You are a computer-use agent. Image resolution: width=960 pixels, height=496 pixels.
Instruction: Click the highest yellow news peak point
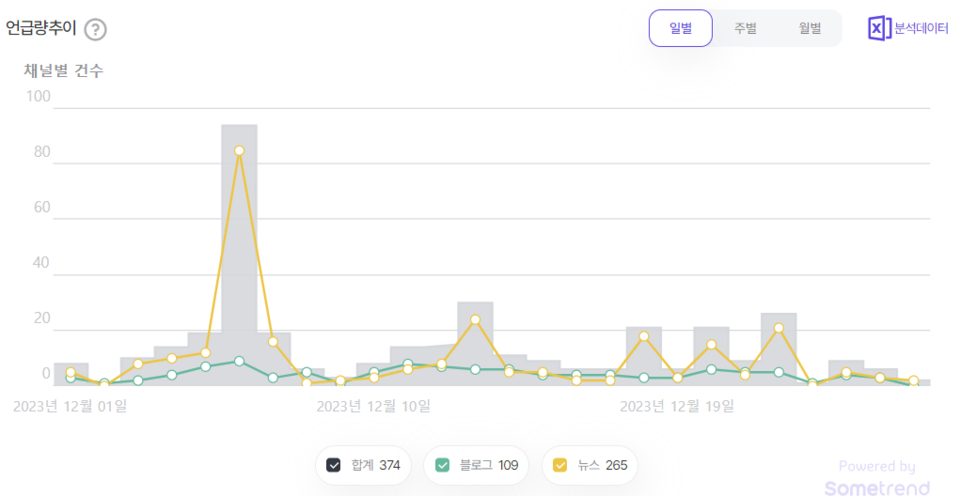(239, 151)
